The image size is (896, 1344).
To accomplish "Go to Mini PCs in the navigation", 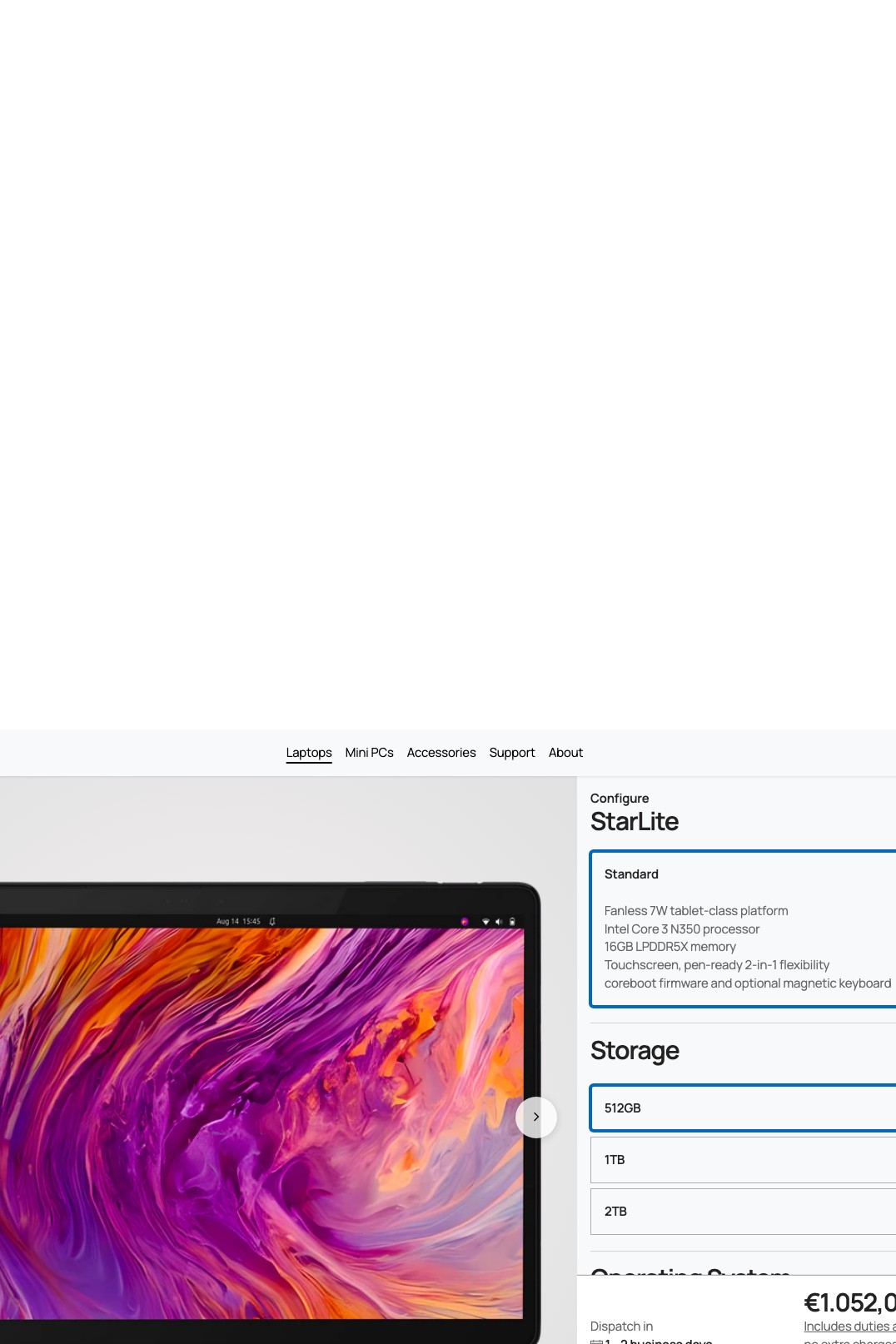I will (x=370, y=752).
